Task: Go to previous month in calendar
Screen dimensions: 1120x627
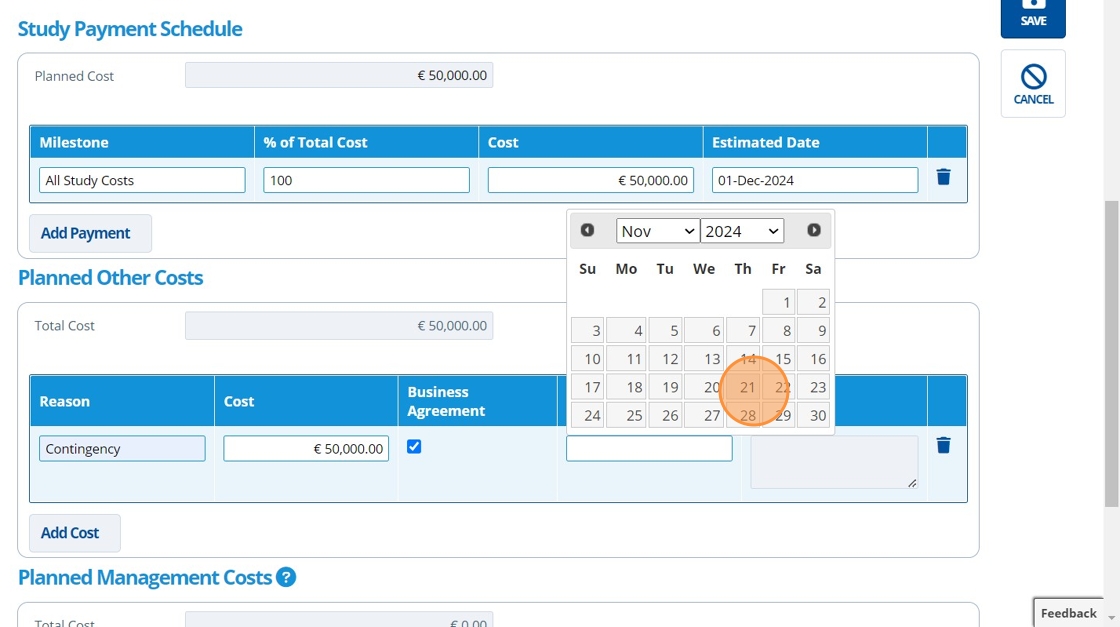Action: [x=587, y=230]
